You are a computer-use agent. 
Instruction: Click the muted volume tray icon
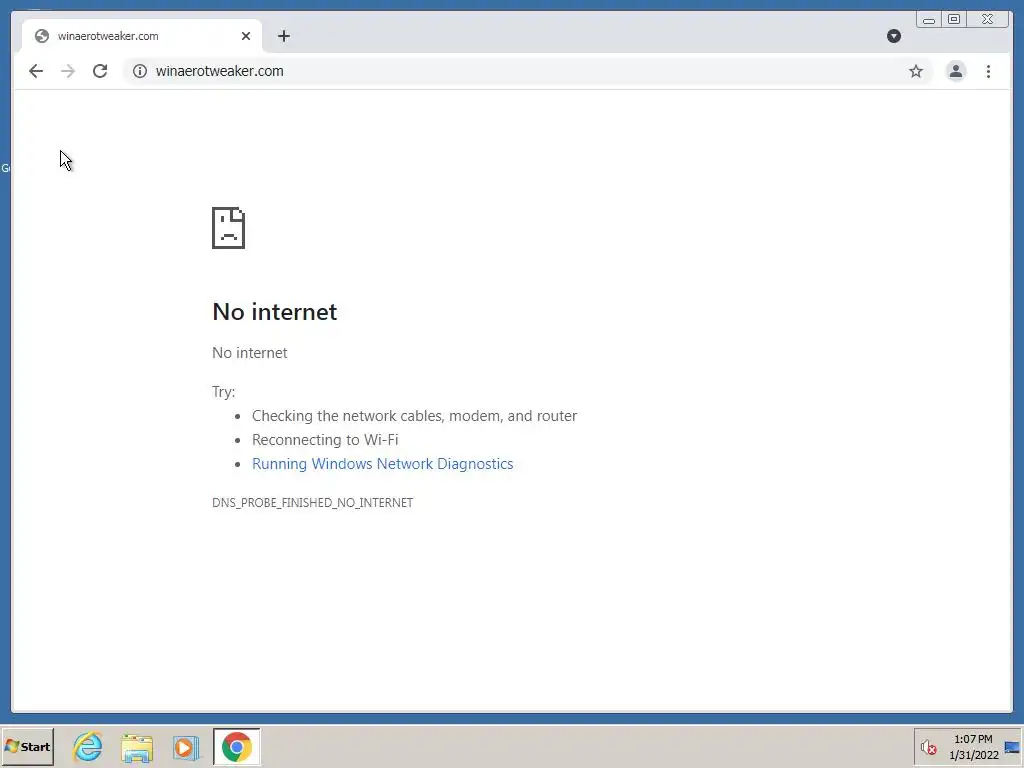click(928, 747)
